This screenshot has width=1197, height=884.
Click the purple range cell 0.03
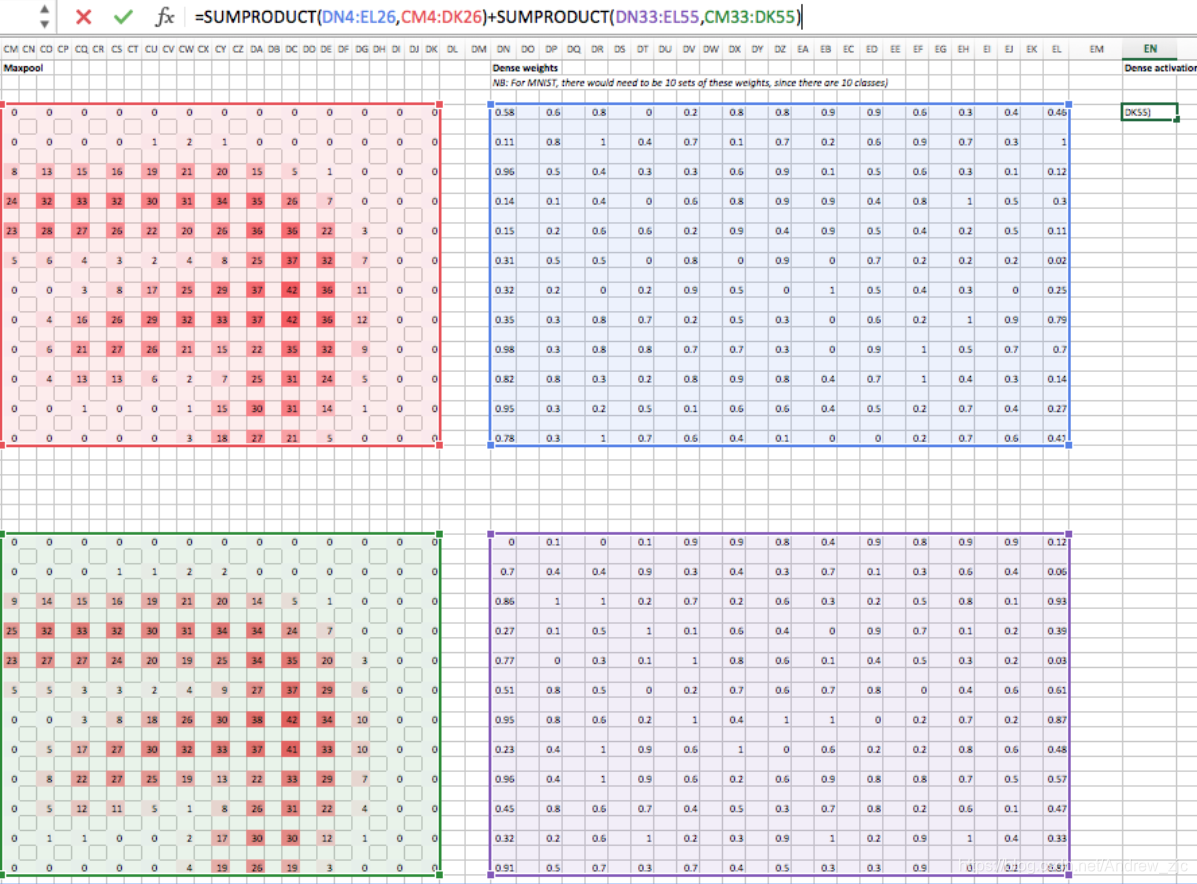click(x=1057, y=660)
